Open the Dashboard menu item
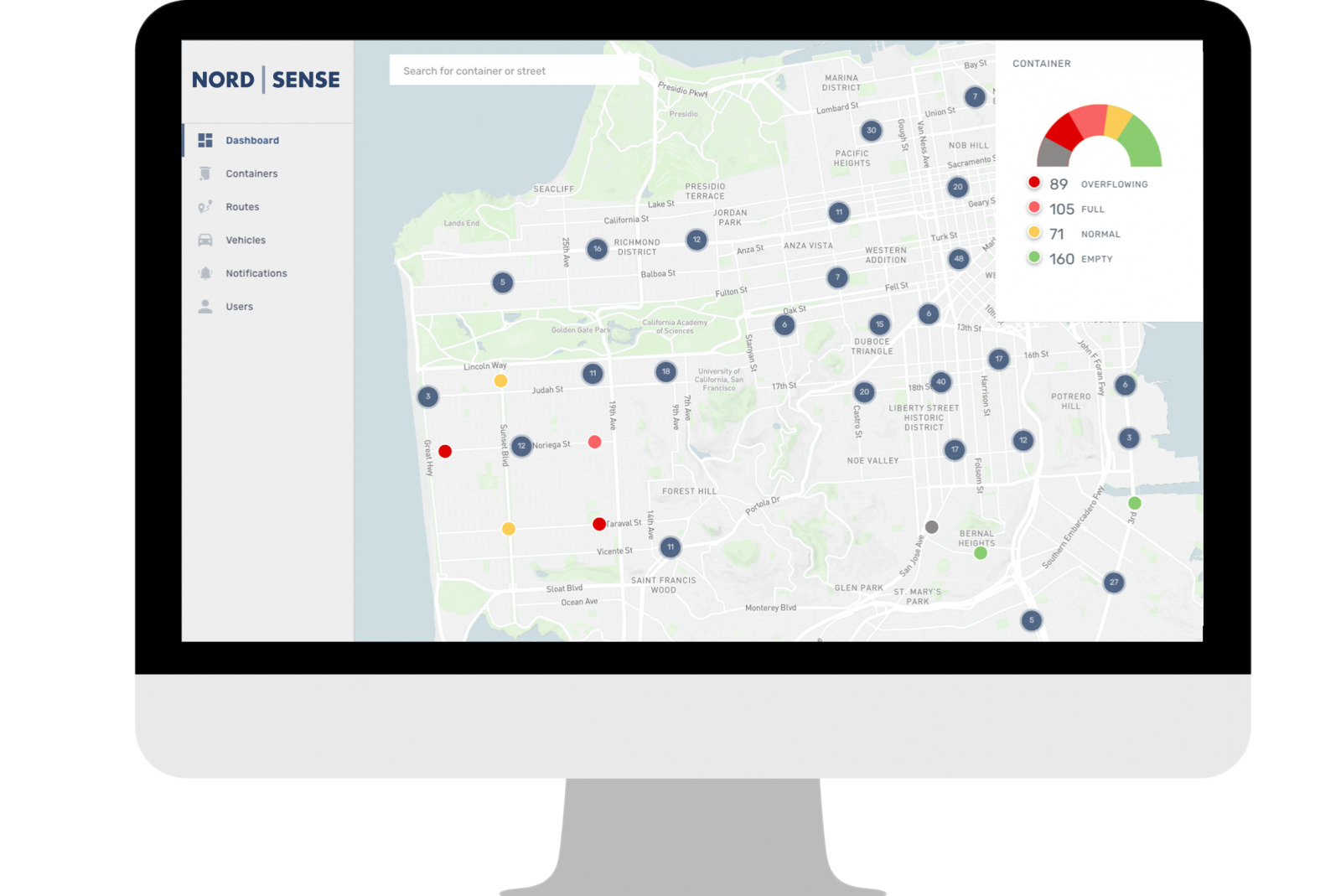Screen dimensions: 1341x896 click(x=268, y=140)
